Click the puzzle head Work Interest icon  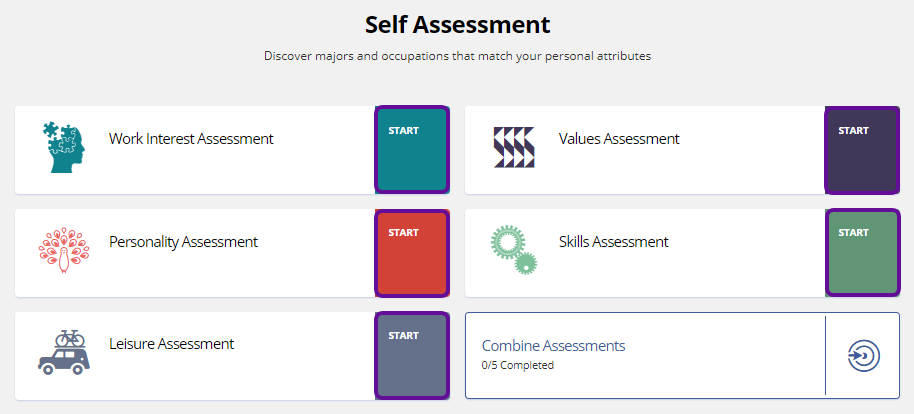point(64,147)
